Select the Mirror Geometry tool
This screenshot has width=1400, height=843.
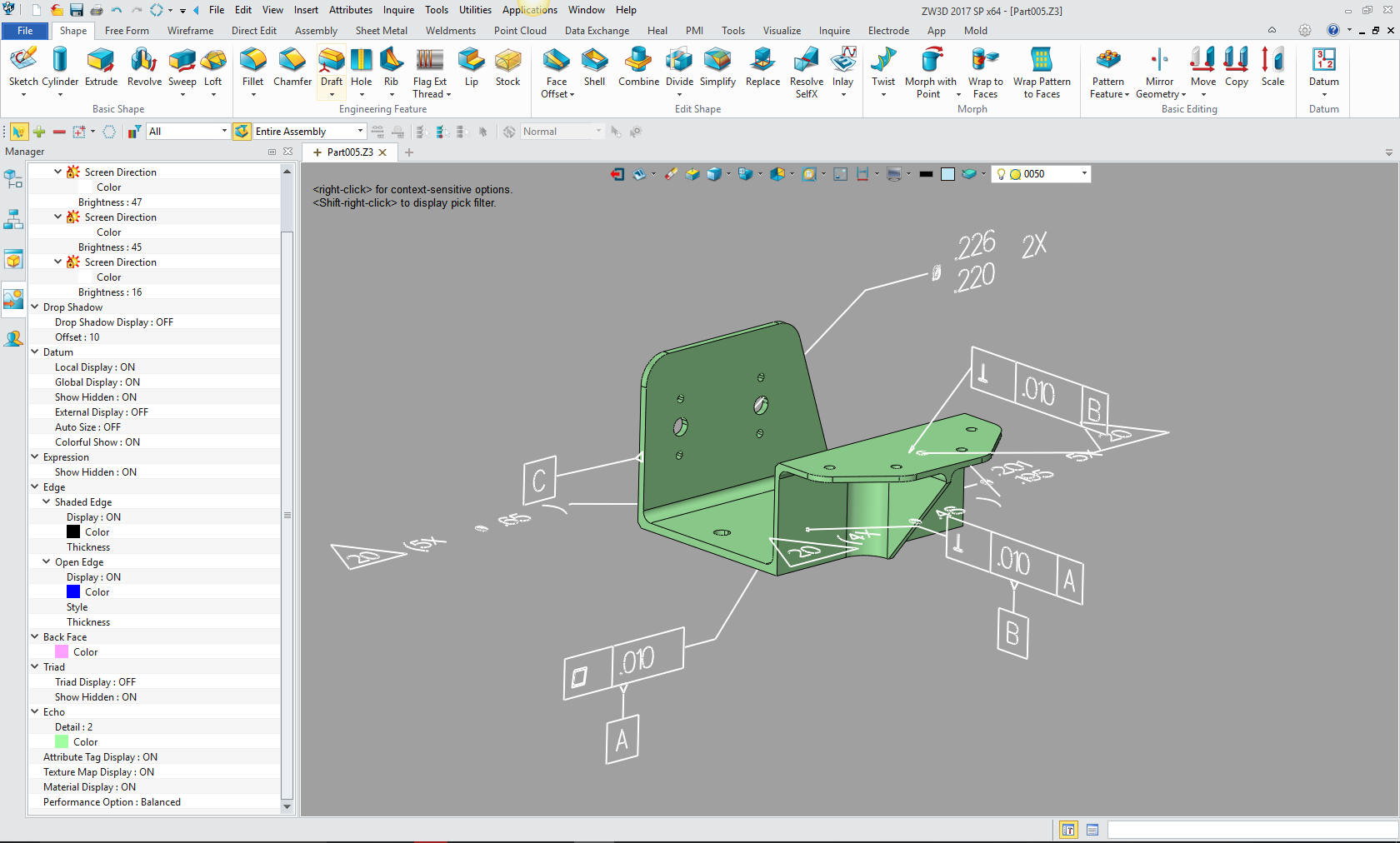pos(1160,72)
